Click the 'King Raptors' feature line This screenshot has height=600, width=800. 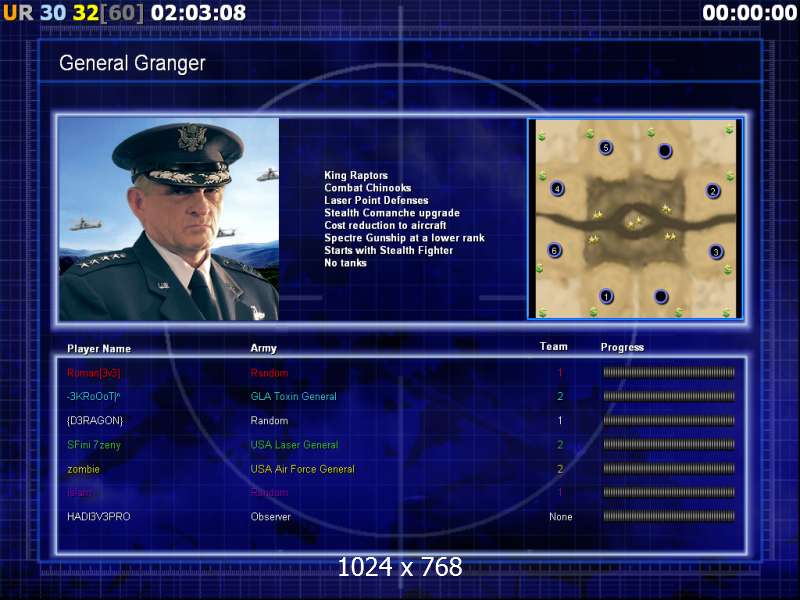(356, 176)
